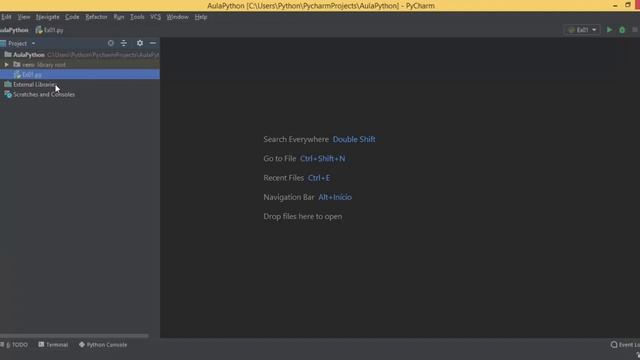Open the Help menu
The width and height of the screenshot is (640, 360).
201,17
